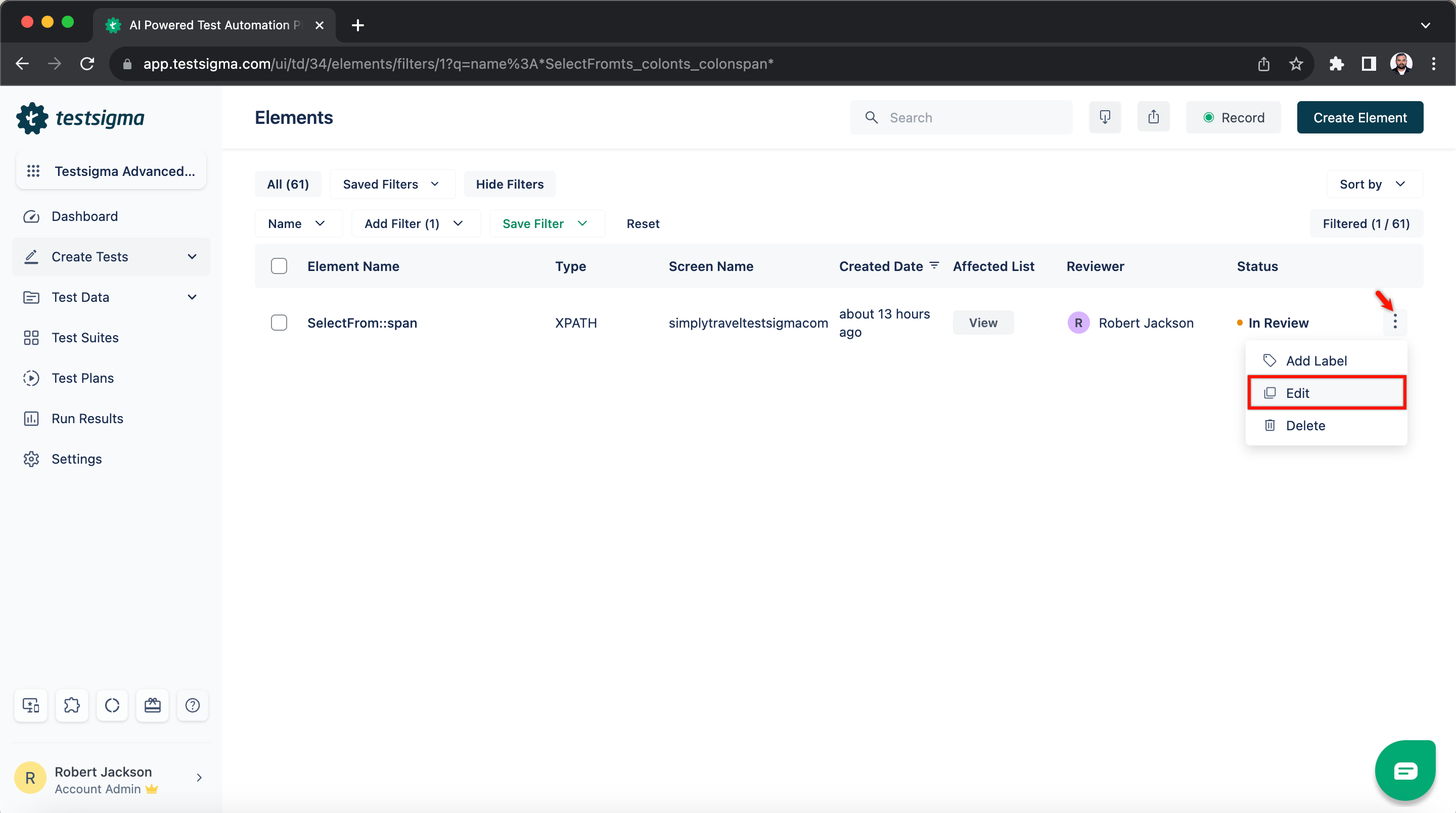The width and height of the screenshot is (1456, 813).
Task: Click Reset filters link
Action: (x=643, y=224)
